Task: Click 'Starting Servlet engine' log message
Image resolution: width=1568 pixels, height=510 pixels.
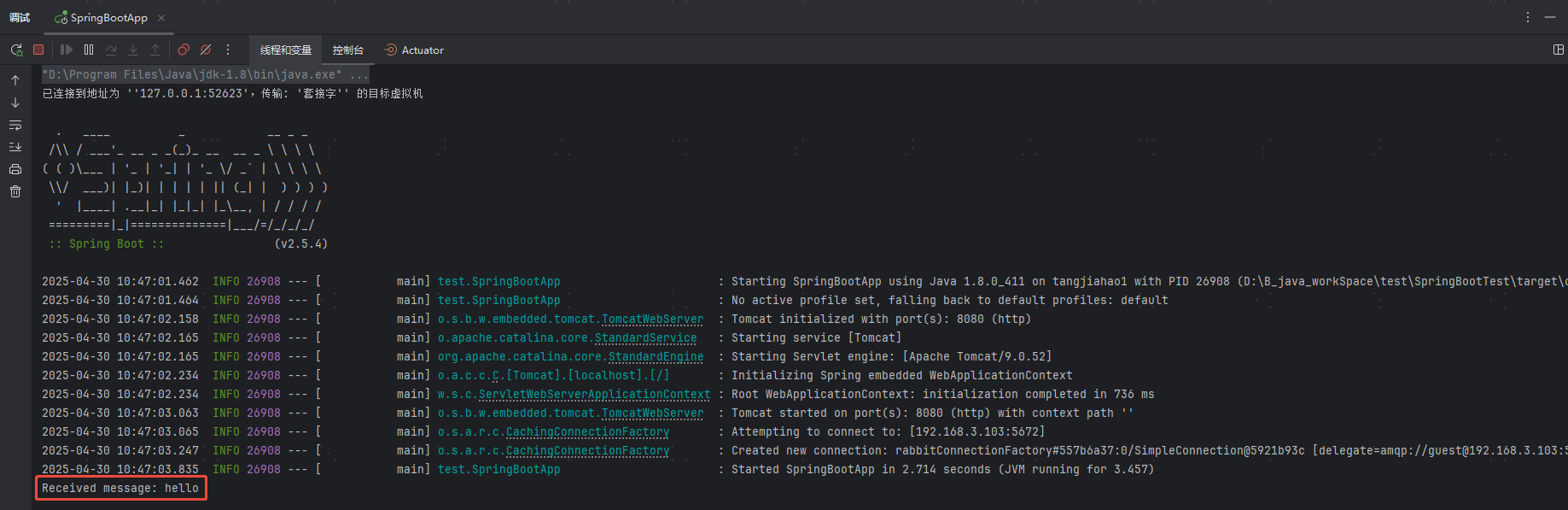Action: tap(891, 357)
